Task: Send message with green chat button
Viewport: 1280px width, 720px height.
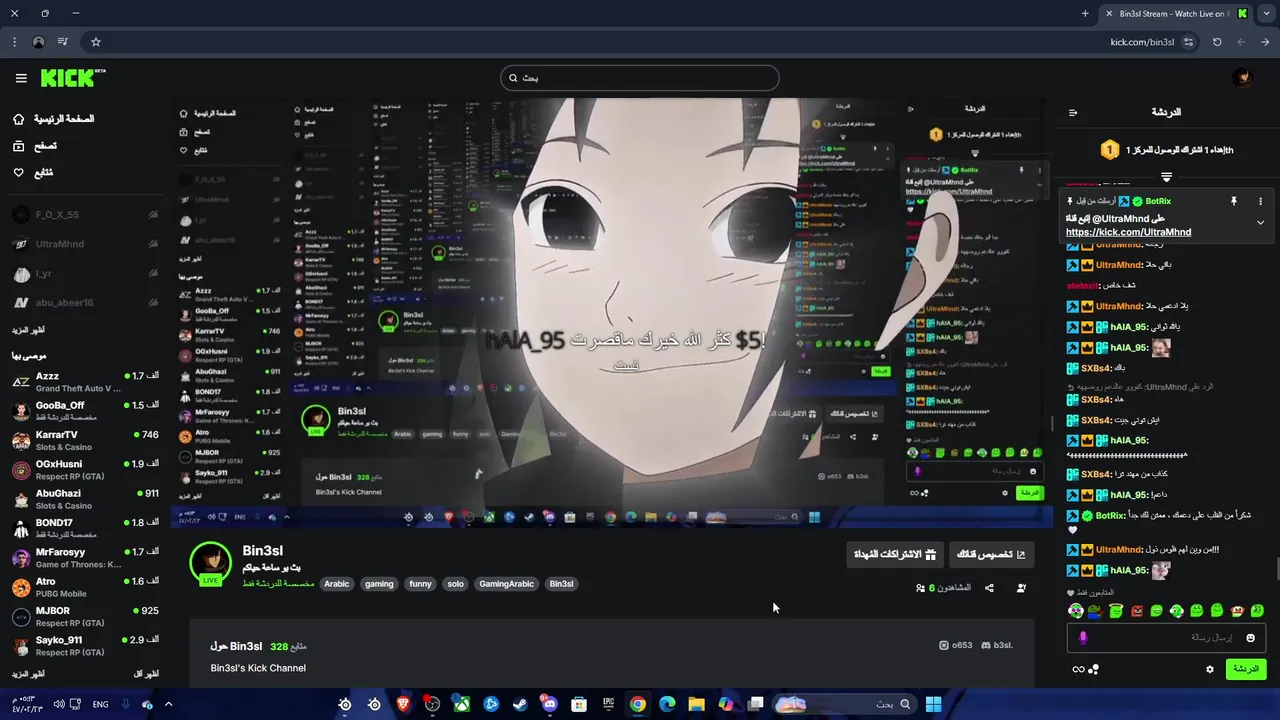Action: [x=1246, y=669]
